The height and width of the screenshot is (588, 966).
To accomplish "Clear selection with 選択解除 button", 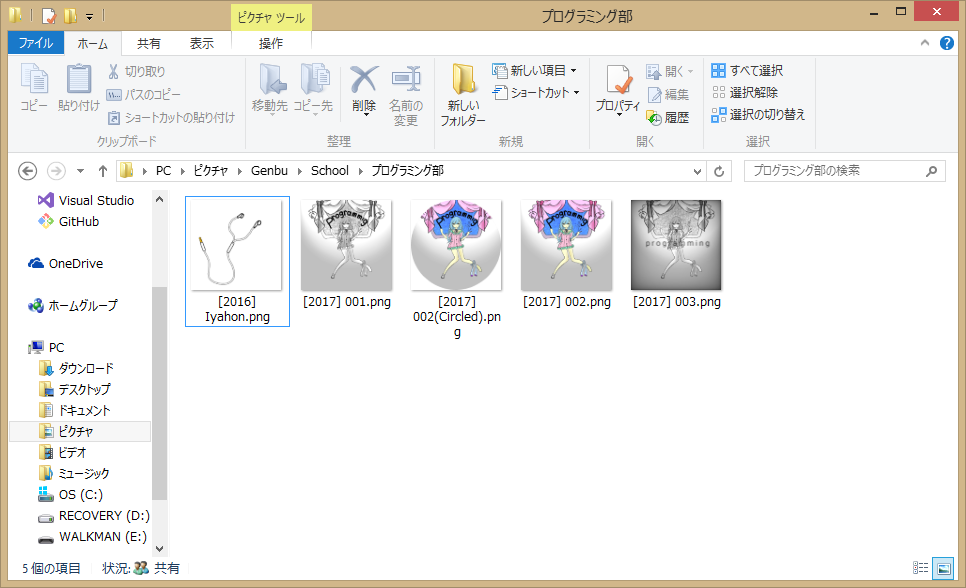I will pyautogui.click(x=745, y=93).
